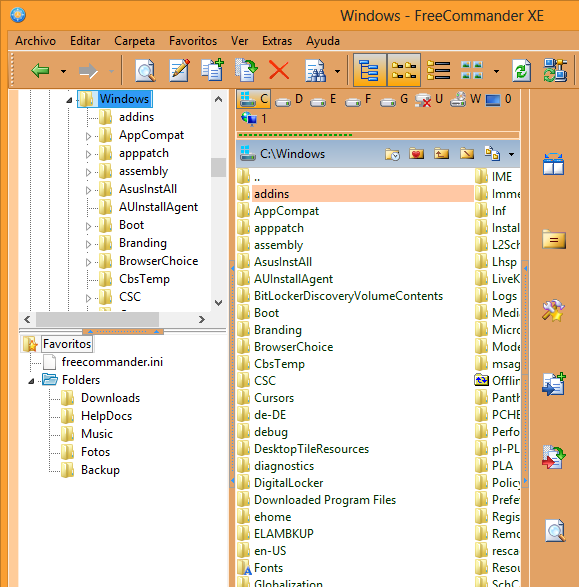Click the red Delete X icon

pos(279,70)
